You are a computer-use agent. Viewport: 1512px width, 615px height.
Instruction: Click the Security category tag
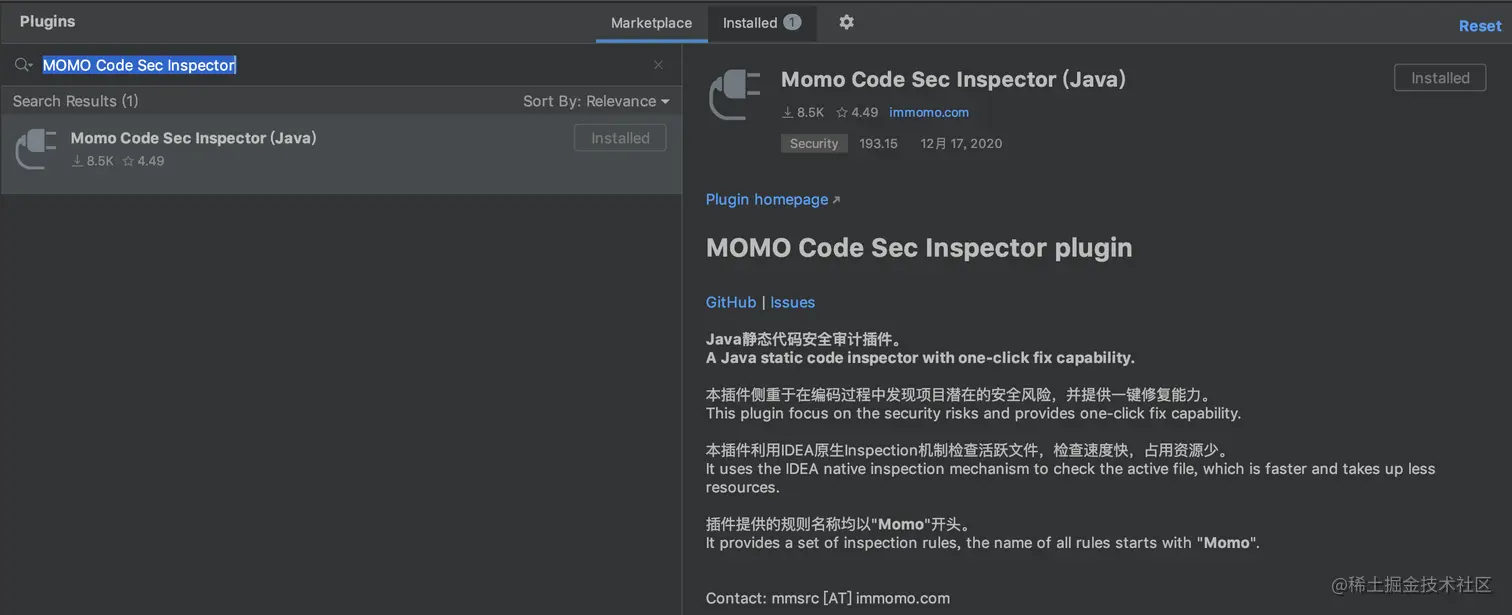pos(813,143)
